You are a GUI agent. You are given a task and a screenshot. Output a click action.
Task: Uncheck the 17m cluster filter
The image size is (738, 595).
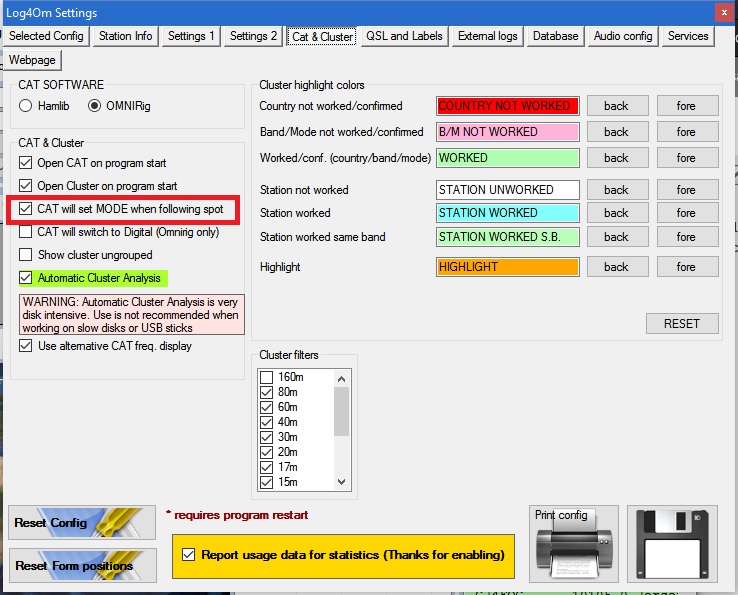[266, 467]
